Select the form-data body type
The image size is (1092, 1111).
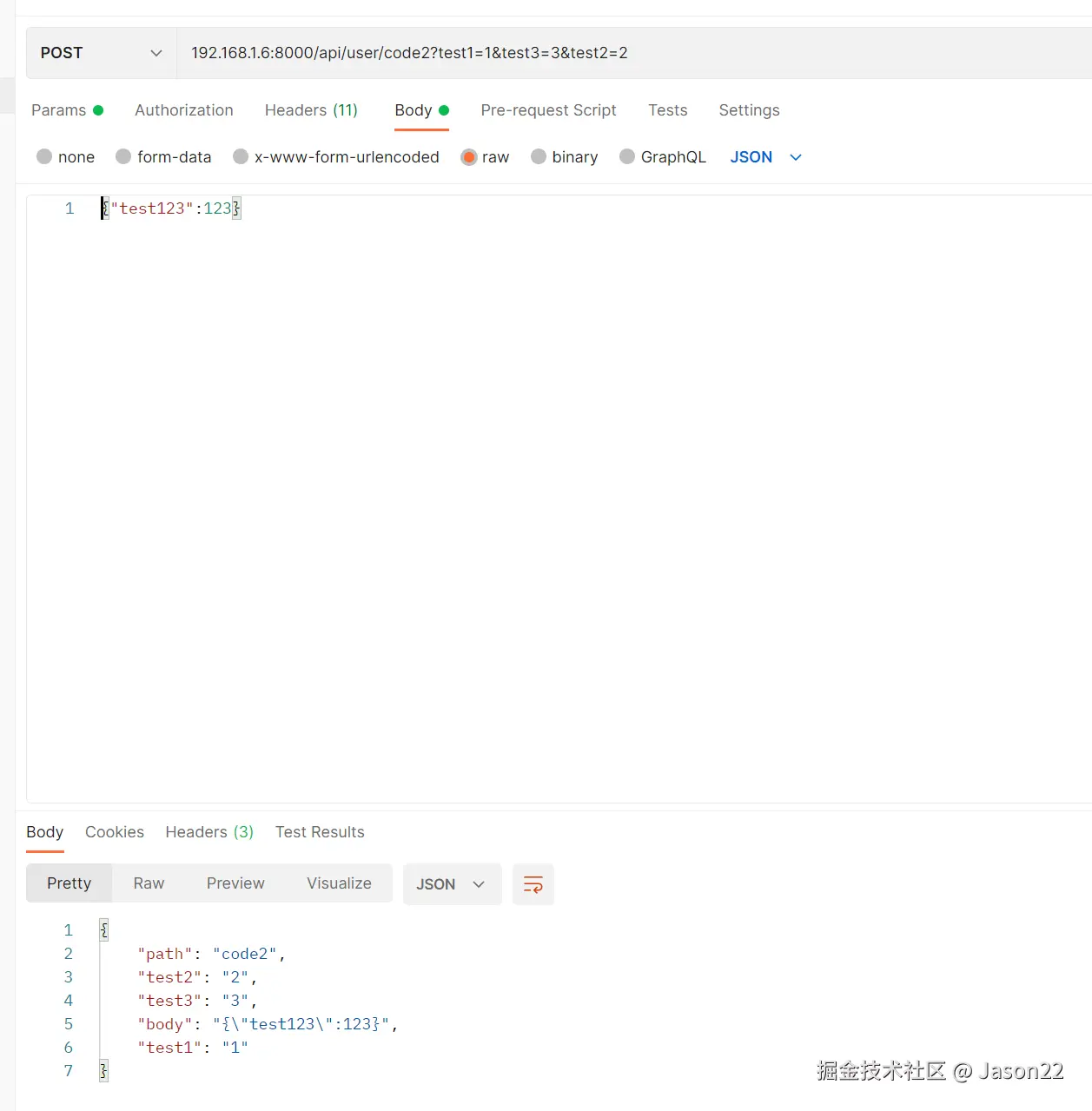[x=163, y=157]
